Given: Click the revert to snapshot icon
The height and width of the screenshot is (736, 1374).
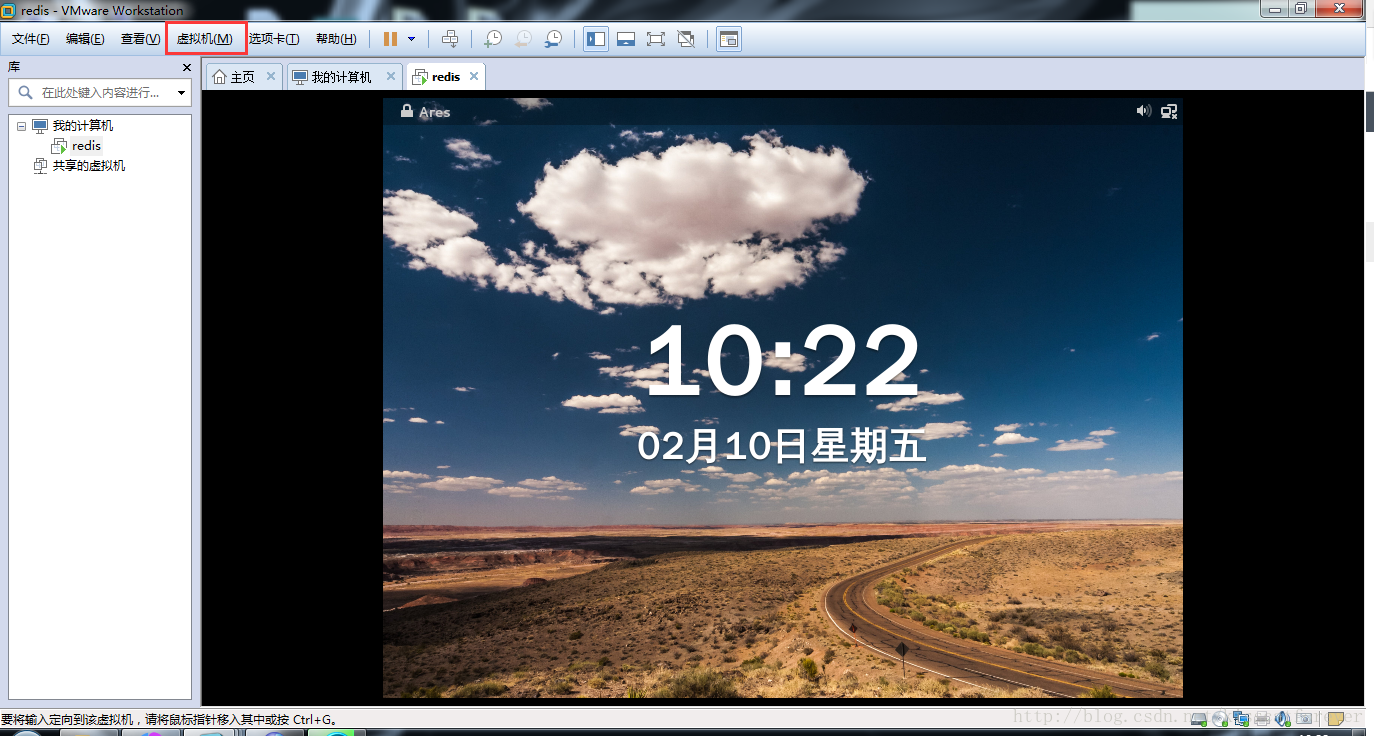Looking at the screenshot, I should 523,39.
